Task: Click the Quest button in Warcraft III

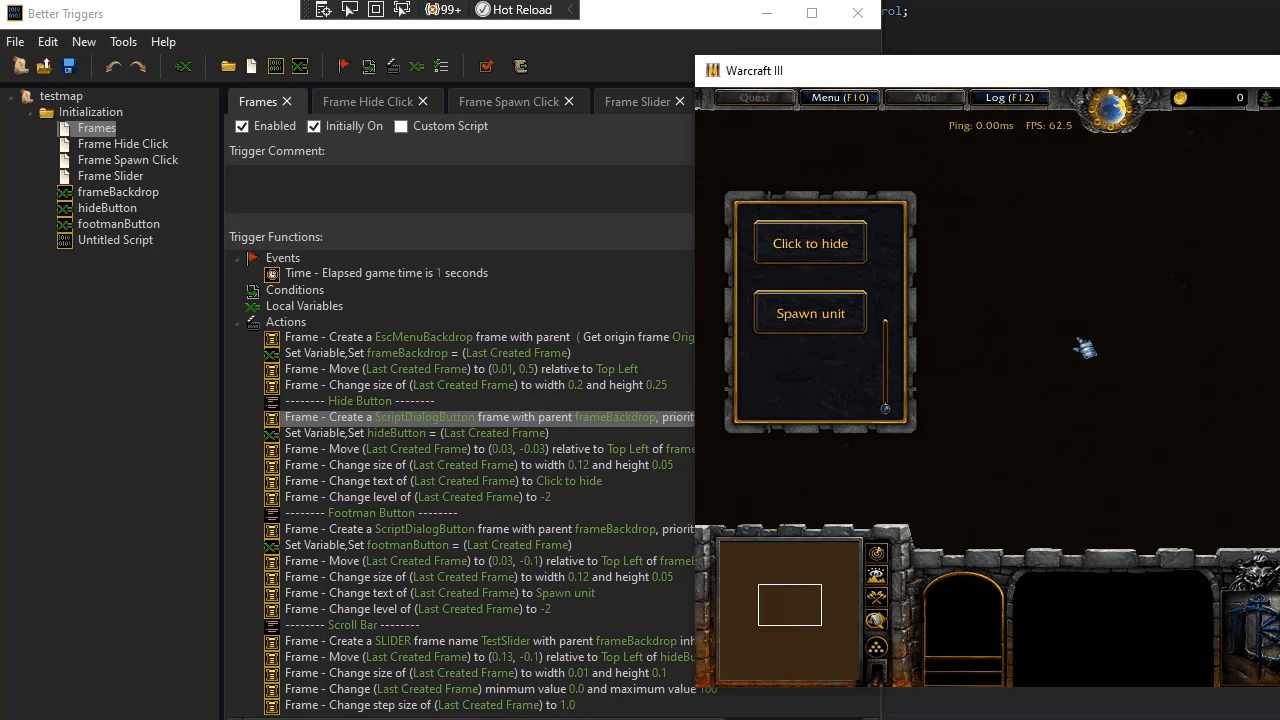Action: pyautogui.click(x=755, y=98)
